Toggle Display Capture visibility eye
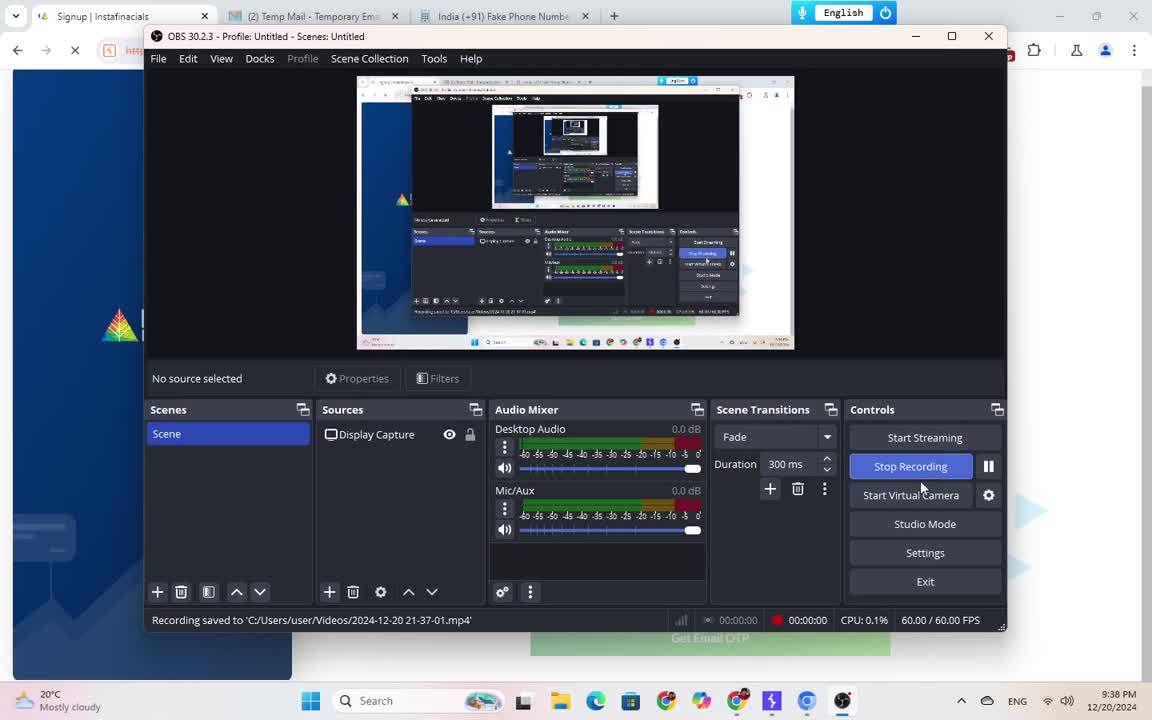Image resolution: width=1152 pixels, height=720 pixels. (x=450, y=435)
